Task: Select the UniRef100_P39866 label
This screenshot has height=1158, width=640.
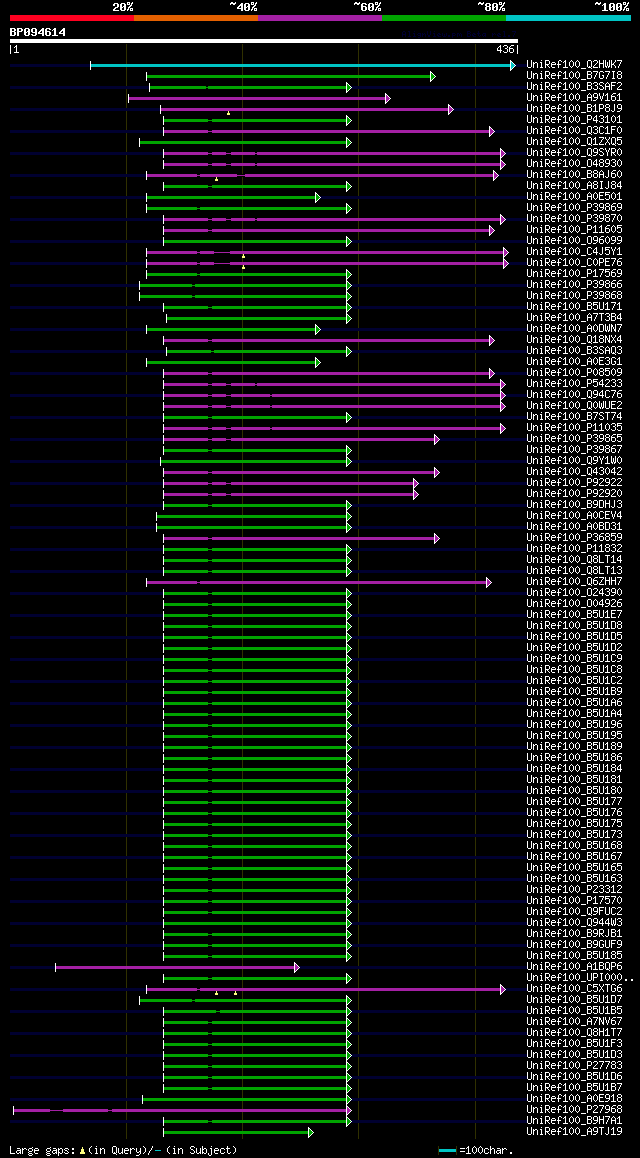Action: (x=574, y=285)
